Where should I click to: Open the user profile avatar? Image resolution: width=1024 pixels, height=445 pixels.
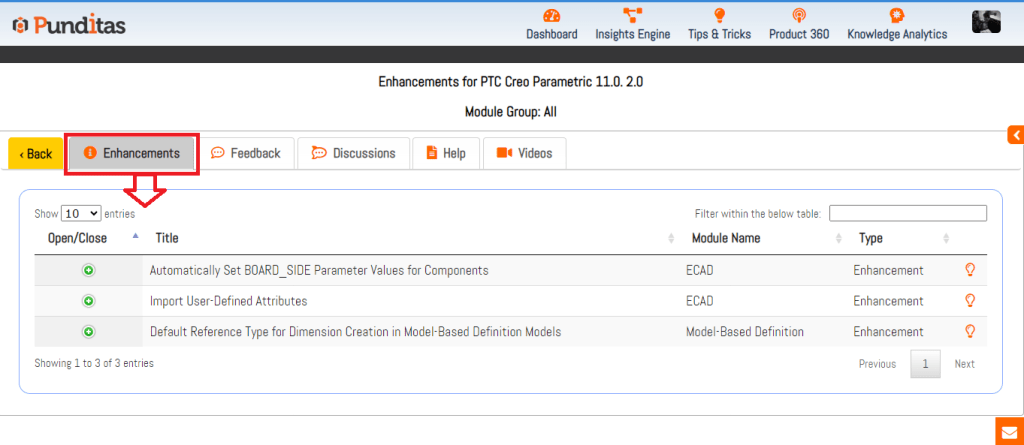point(986,21)
